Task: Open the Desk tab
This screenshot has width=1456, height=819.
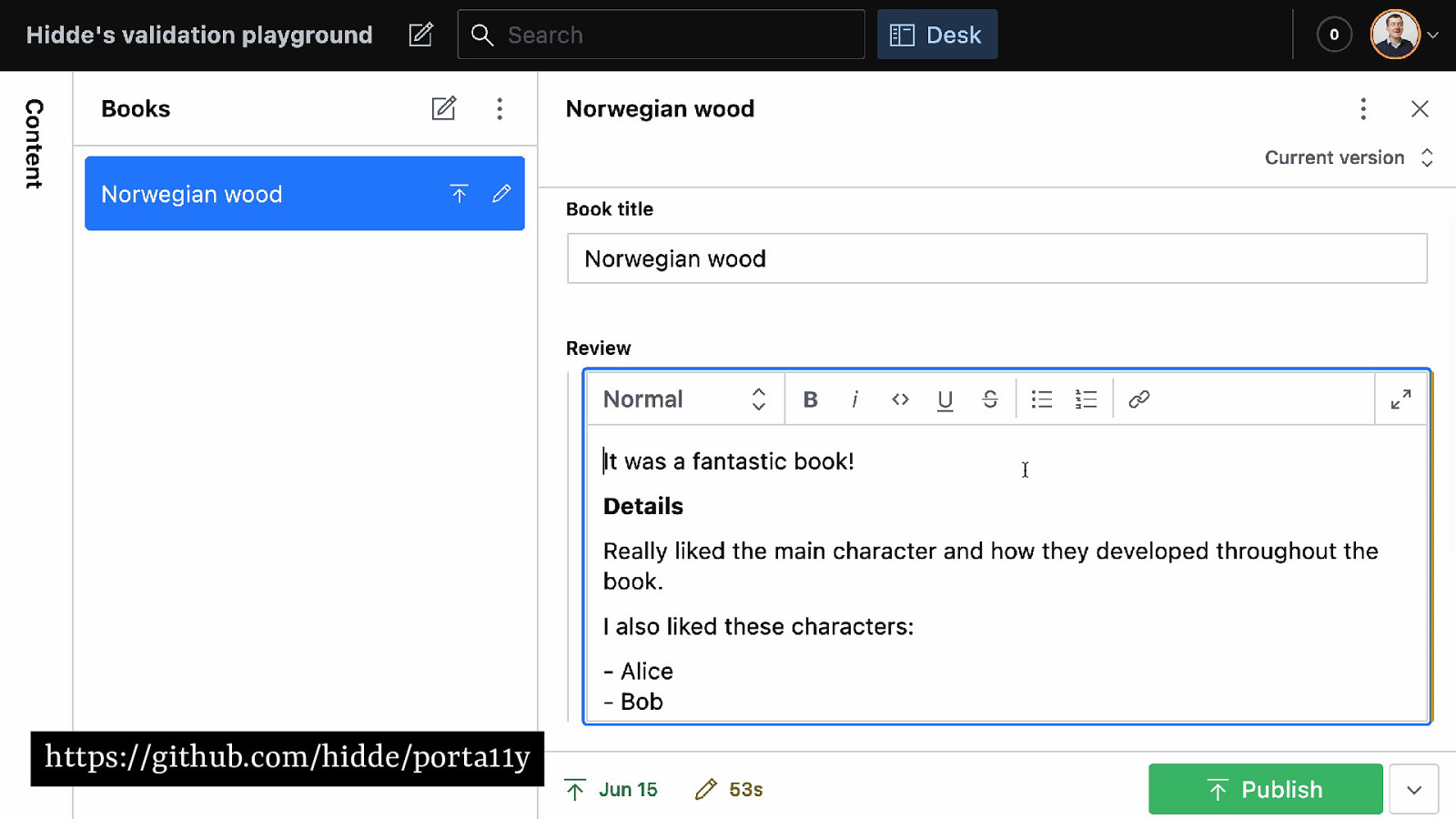Action: point(937,35)
